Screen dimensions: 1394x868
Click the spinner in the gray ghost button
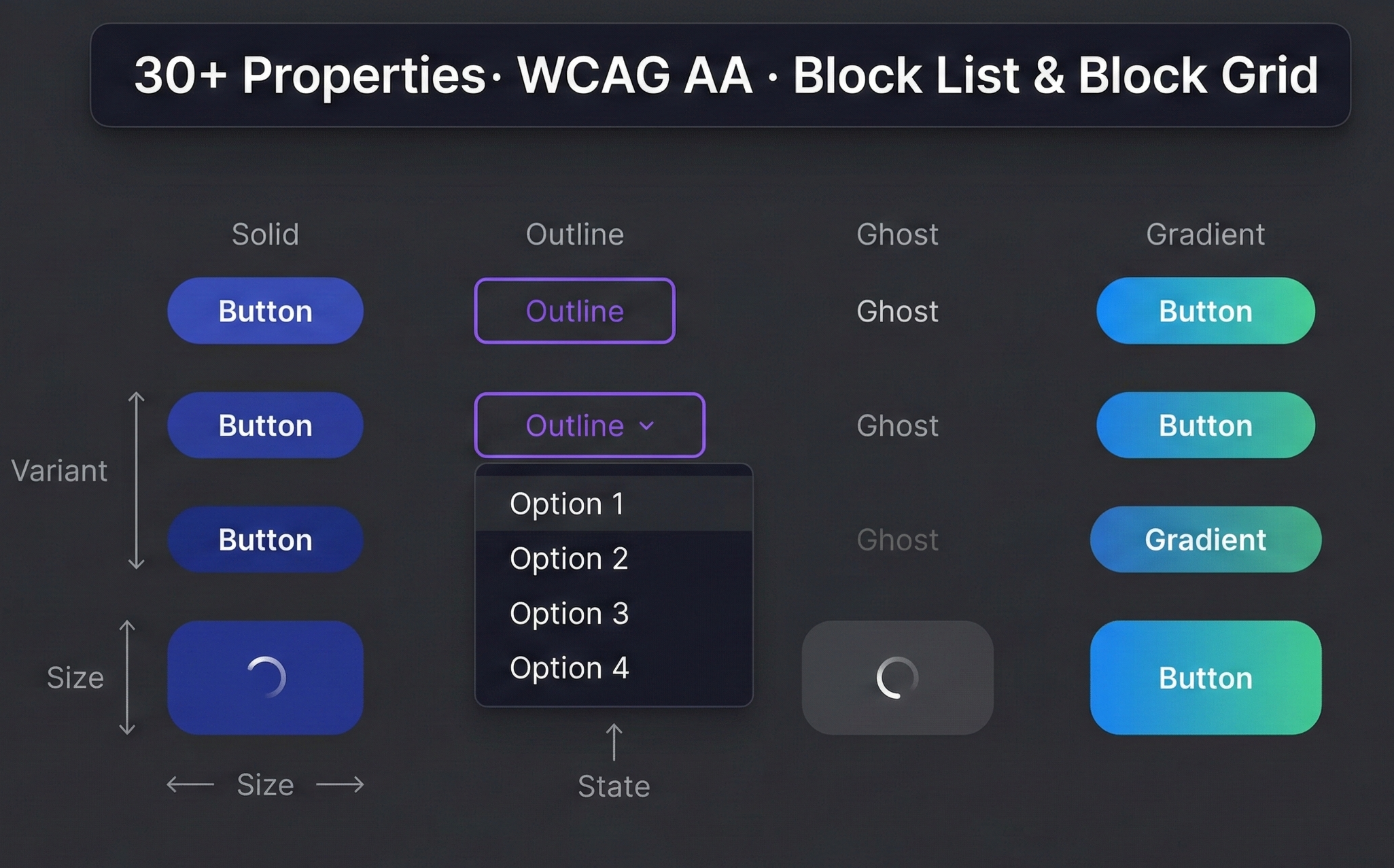tap(897, 677)
